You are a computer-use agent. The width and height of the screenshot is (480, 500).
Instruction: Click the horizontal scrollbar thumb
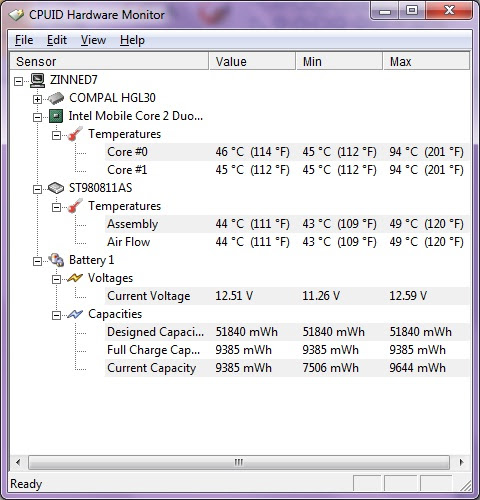coord(239,462)
